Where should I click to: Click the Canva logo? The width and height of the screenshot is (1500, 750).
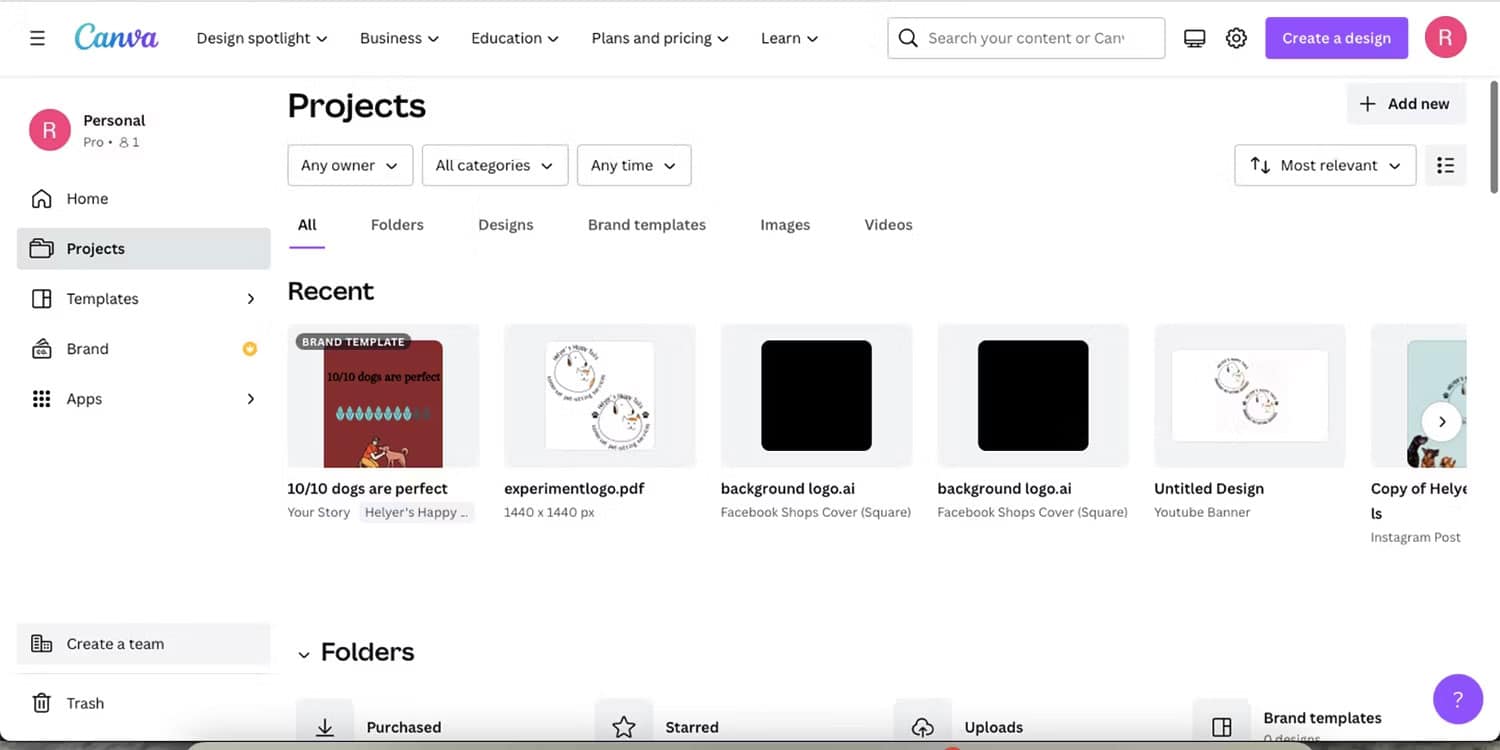(115, 37)
